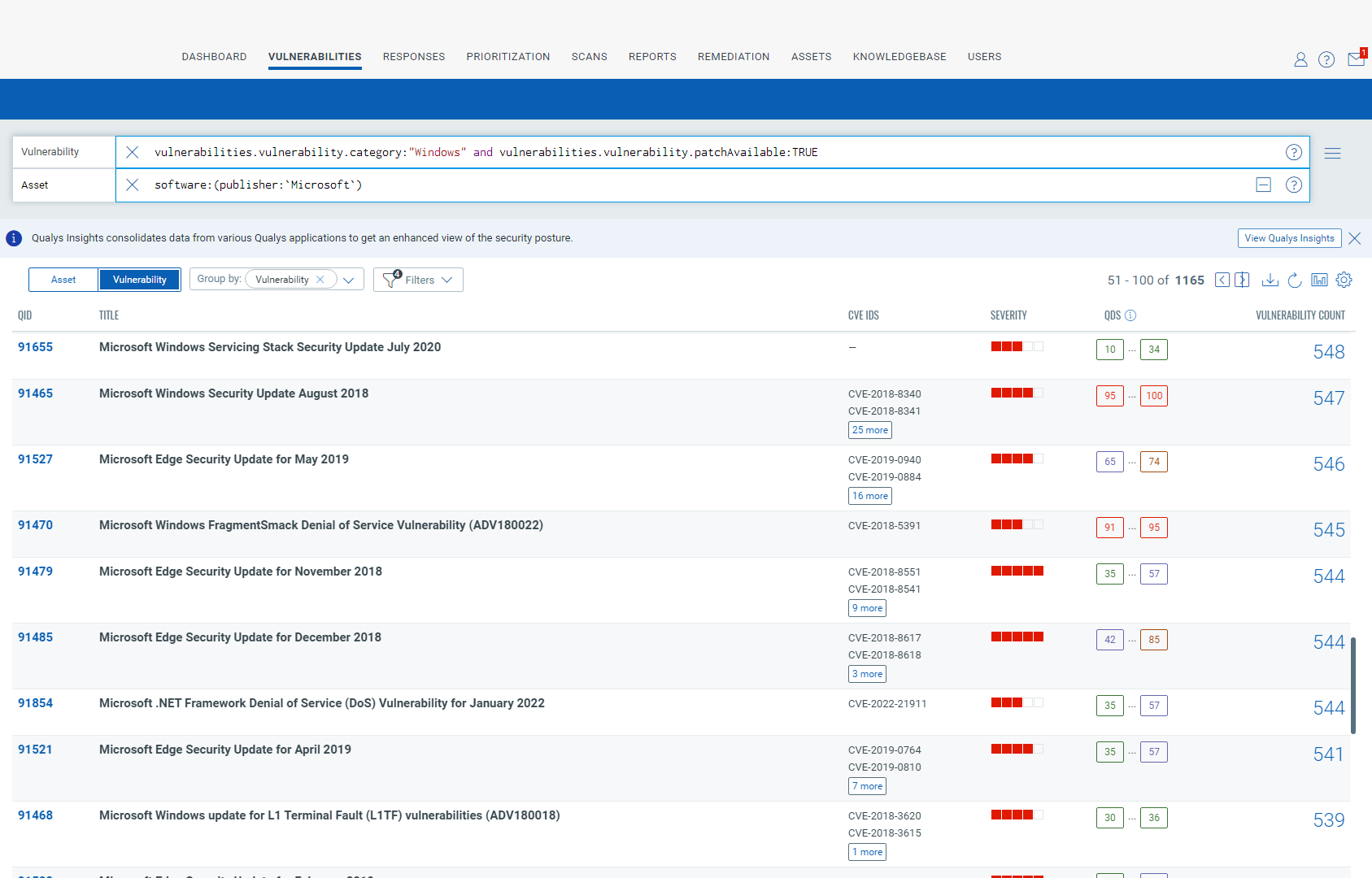Open the table settings gear
The width and height of the screenshot is (1372, 878).
1344,280
